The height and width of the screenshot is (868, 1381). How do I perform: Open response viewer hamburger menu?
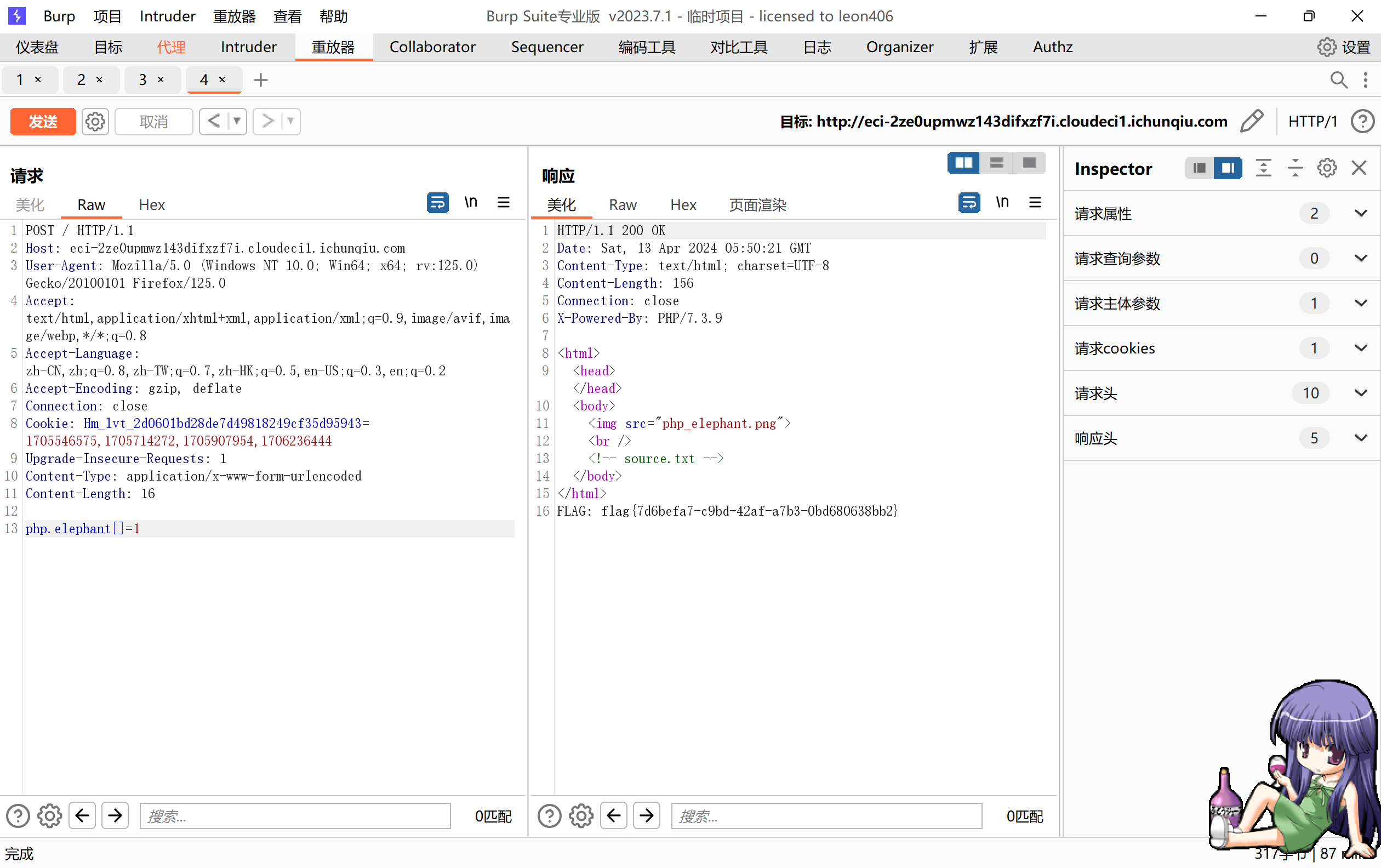(x=1035, y=202)
